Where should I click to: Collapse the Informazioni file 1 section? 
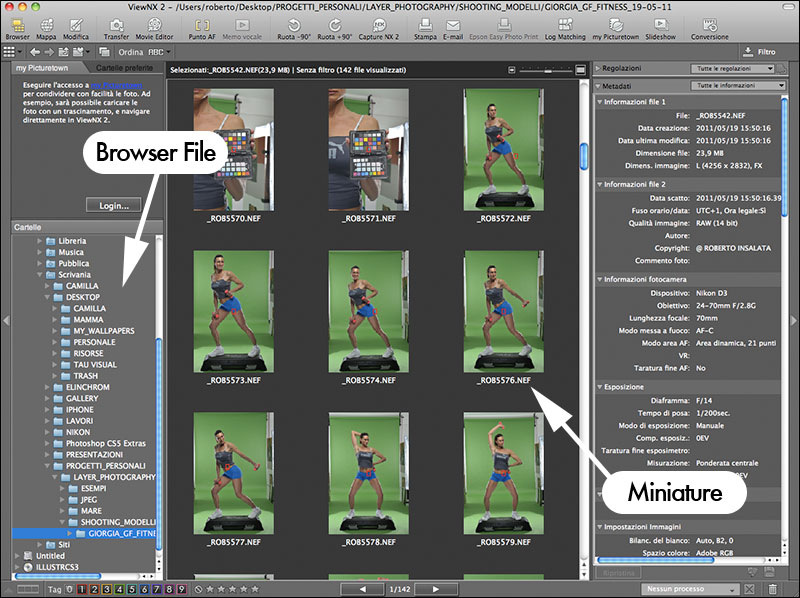pyautogui.click(x=599, y=102)
